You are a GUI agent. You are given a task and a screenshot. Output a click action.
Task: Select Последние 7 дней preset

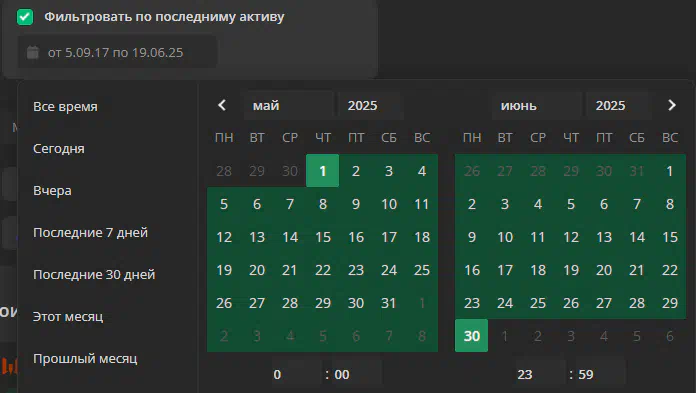pos(90,232)
